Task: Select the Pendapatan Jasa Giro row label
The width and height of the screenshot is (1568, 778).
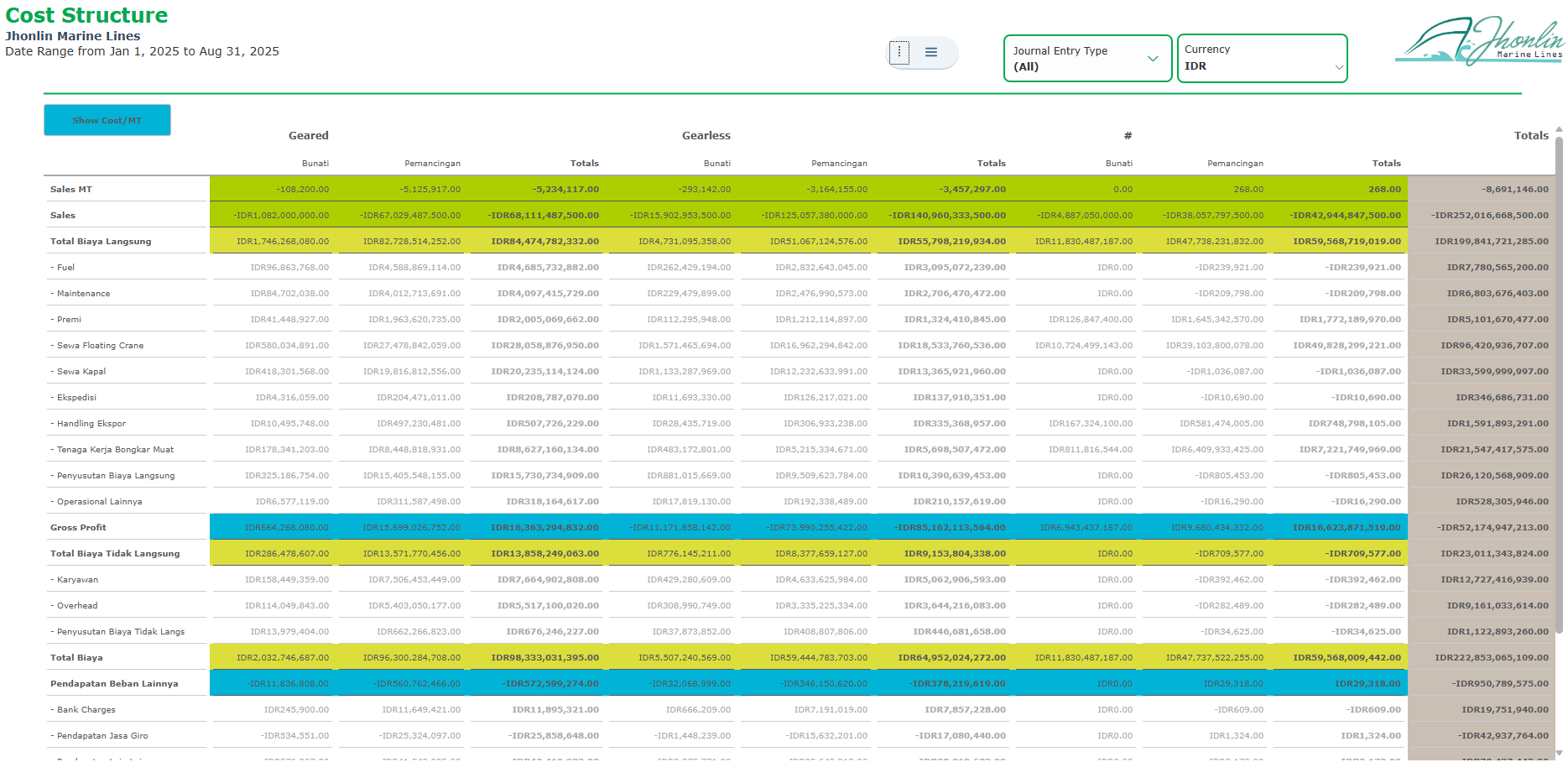Action: [99, 736]
